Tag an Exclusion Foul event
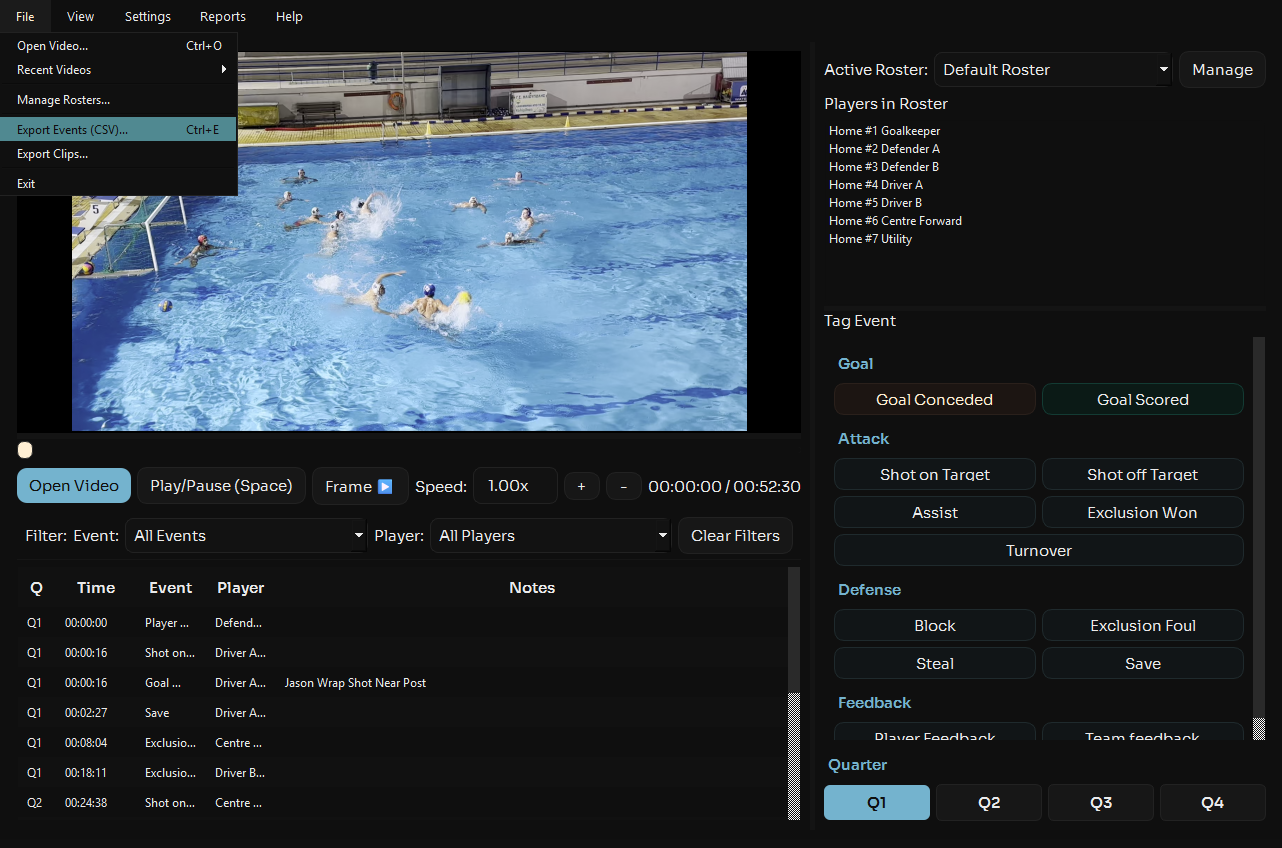 coord(1142,626)
